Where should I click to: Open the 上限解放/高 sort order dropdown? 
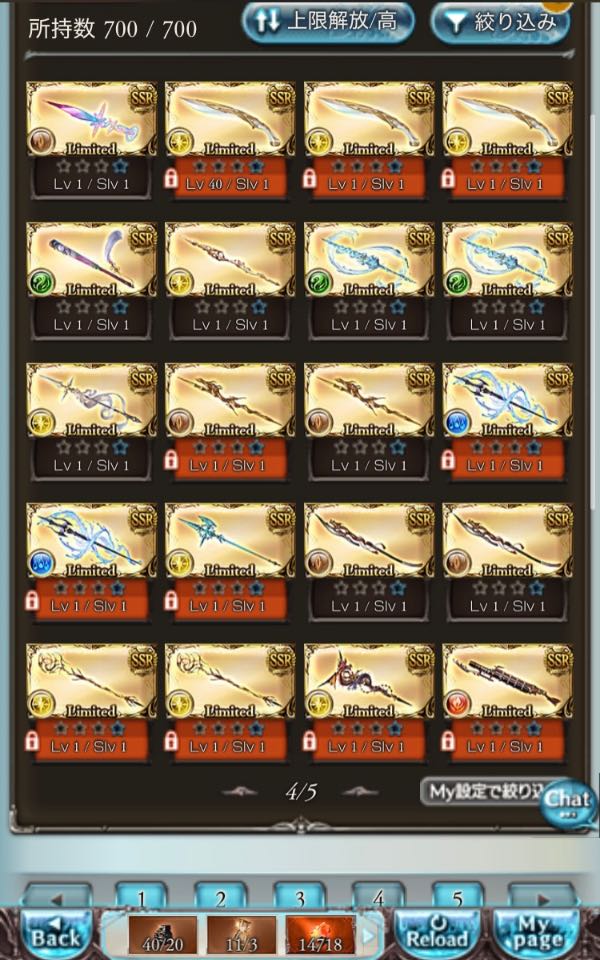pyautogui.click(x=328, y=22)
